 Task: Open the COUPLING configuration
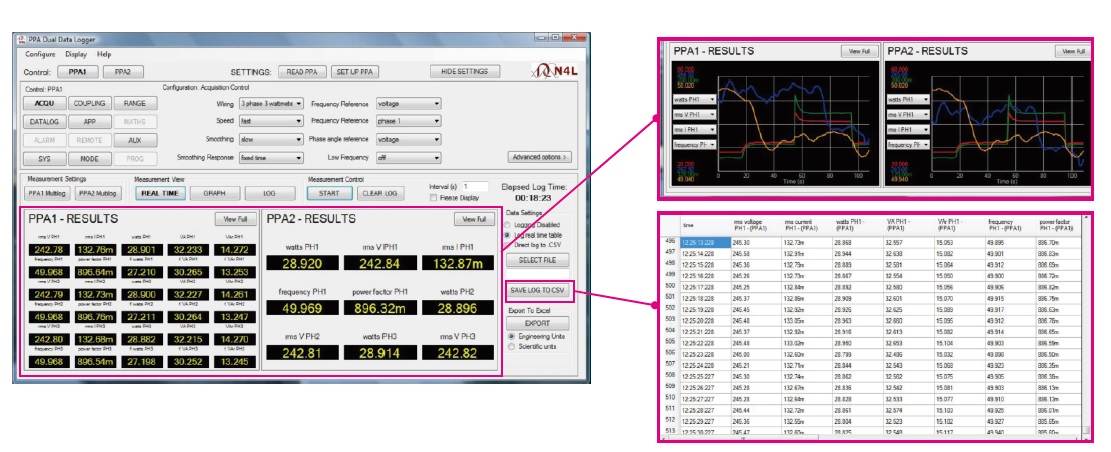click(x=90, y=103)
